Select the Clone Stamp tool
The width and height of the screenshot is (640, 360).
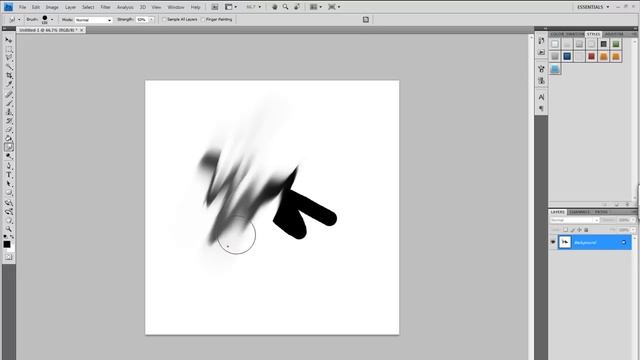pyautogui.click(x=9, y=112)
